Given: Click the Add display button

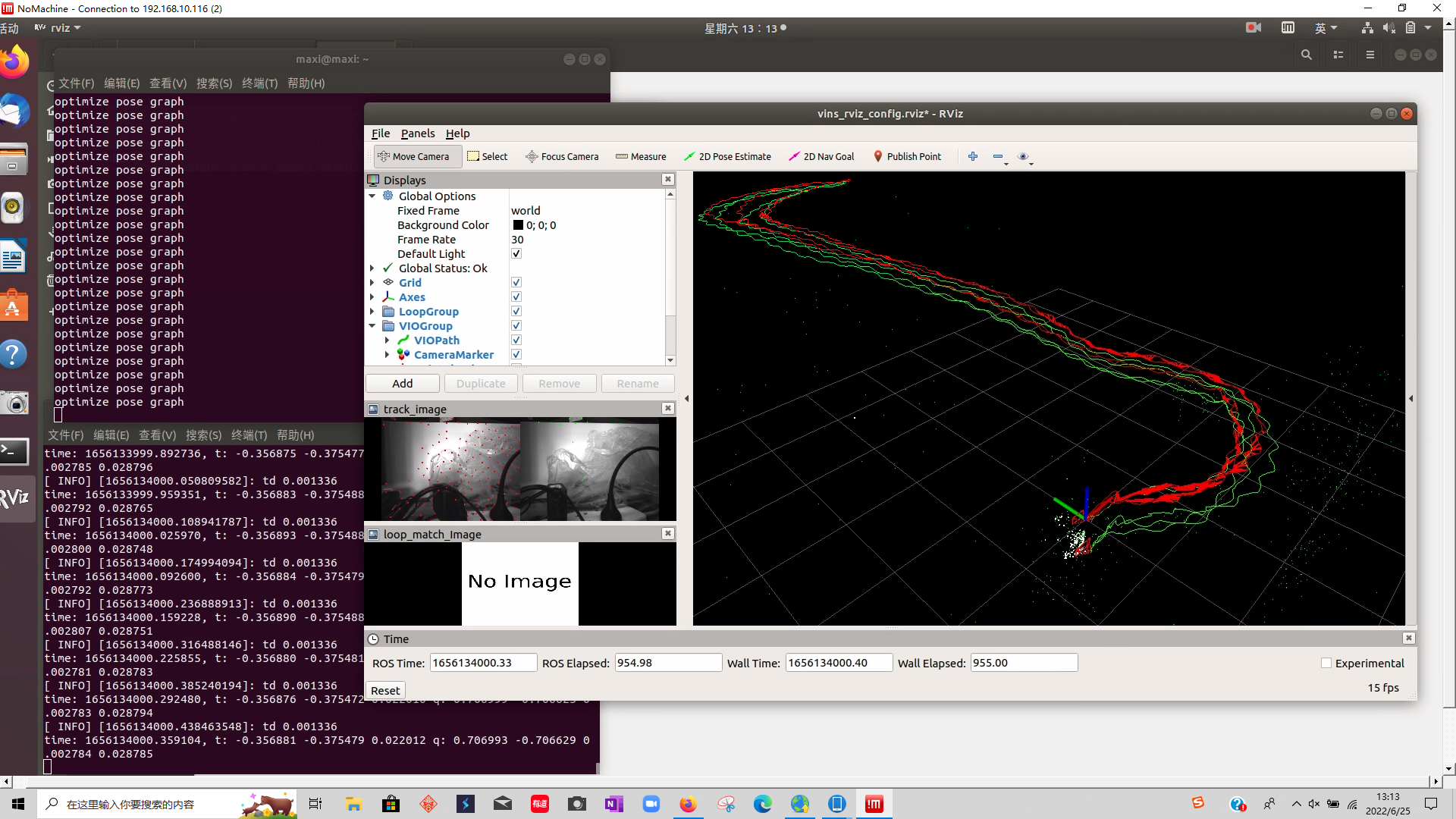Looking at the screenshot, I should pos(403,384).
